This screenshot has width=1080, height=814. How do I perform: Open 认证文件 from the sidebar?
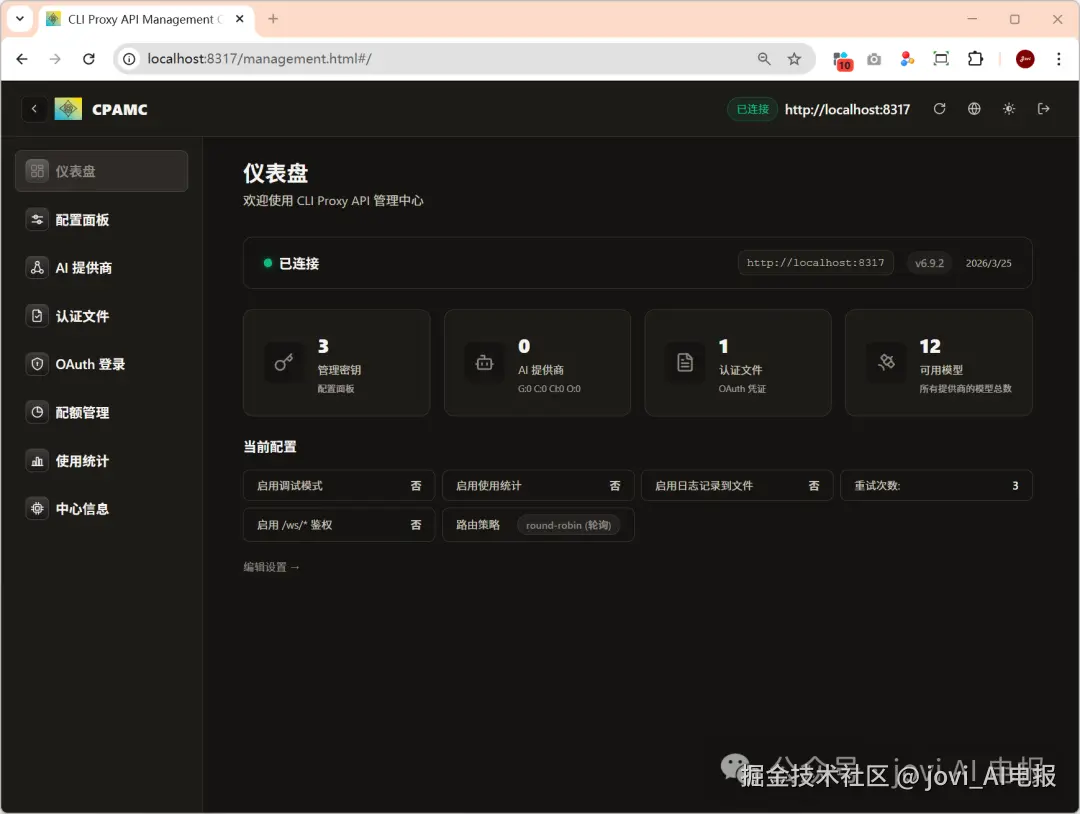pos(37,315)
